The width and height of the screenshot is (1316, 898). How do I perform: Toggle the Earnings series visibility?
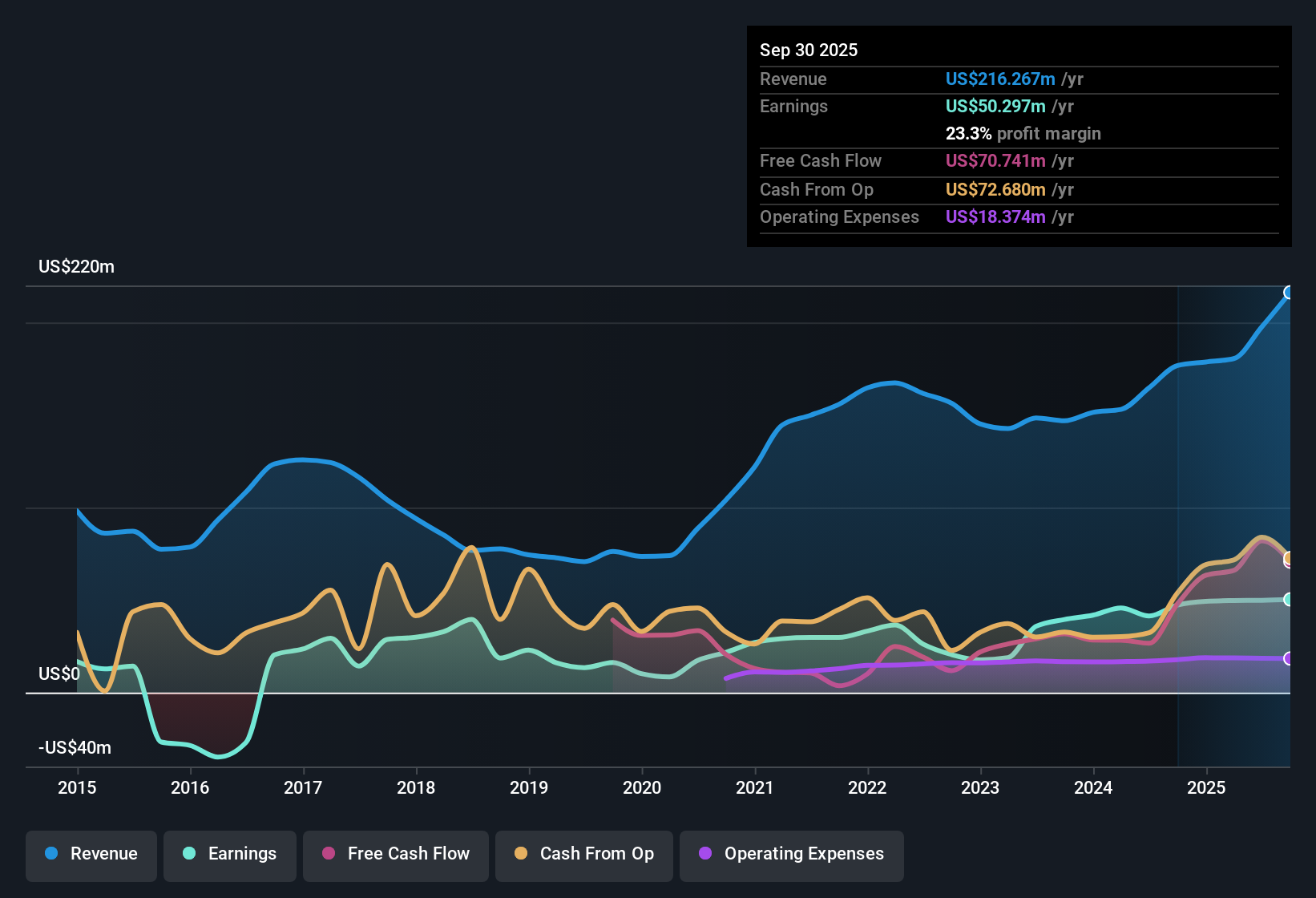[x=230, y=854]
